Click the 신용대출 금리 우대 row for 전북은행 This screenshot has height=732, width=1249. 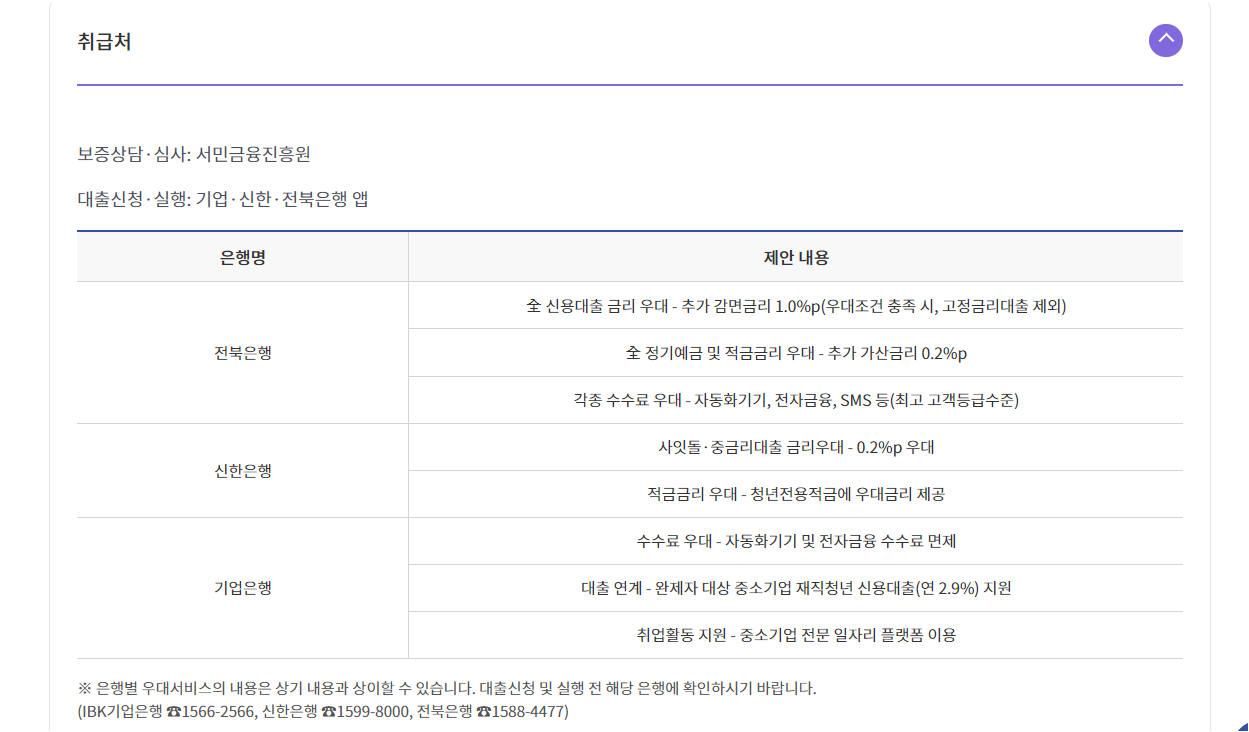click(795, 305)
